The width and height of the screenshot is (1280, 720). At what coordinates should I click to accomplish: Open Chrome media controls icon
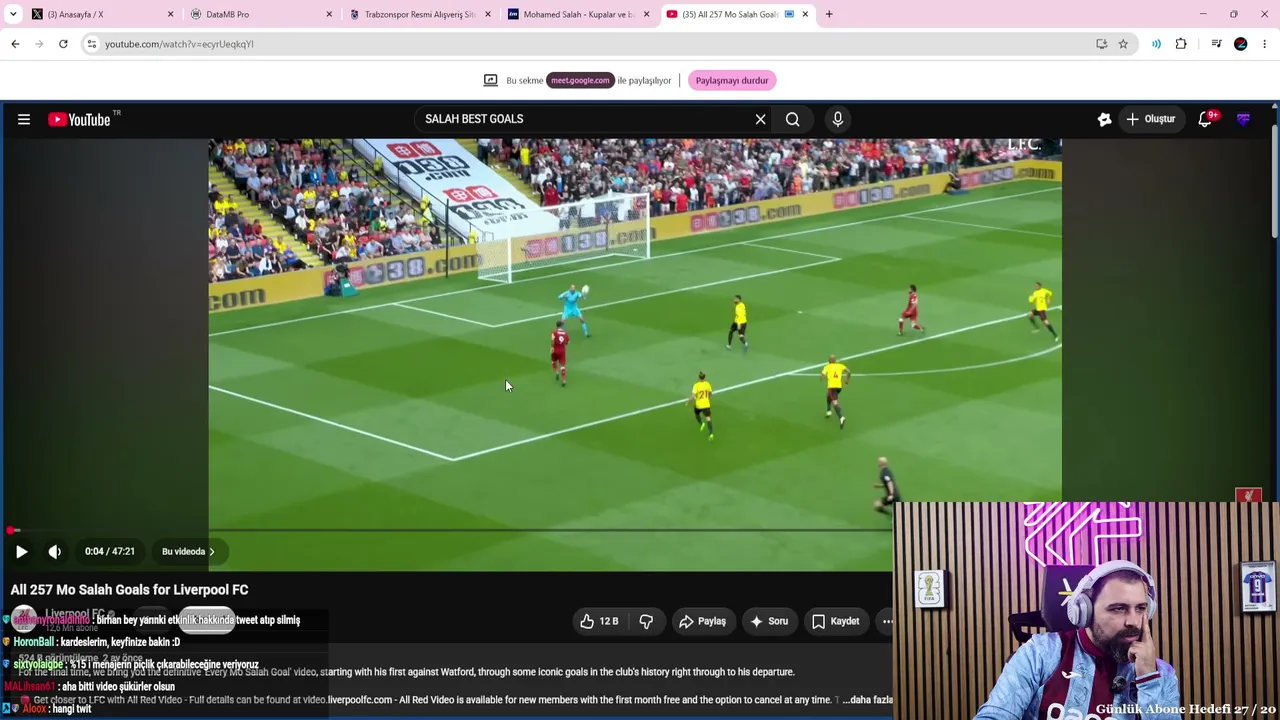point(1216,44)
